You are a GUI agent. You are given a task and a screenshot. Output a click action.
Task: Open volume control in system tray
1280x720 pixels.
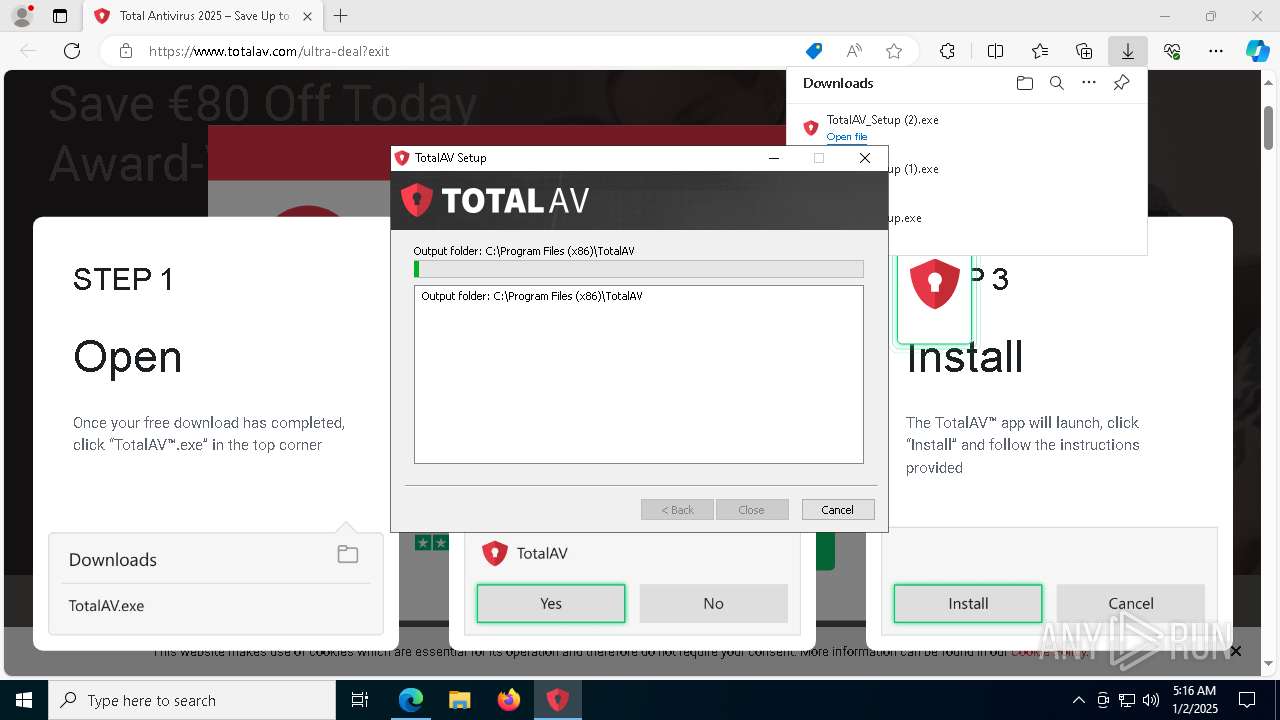[1150, 700]
